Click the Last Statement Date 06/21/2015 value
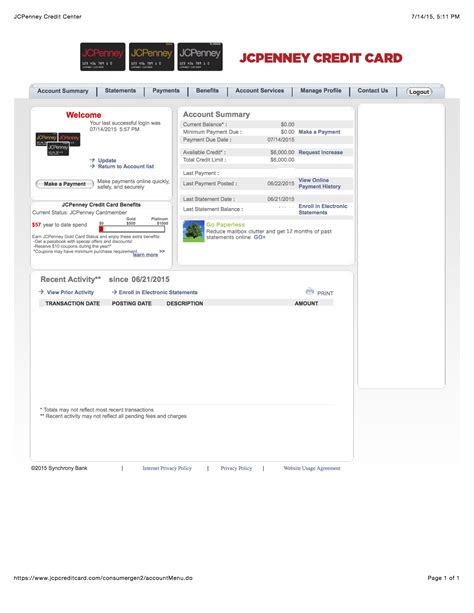 pos(281,199)
